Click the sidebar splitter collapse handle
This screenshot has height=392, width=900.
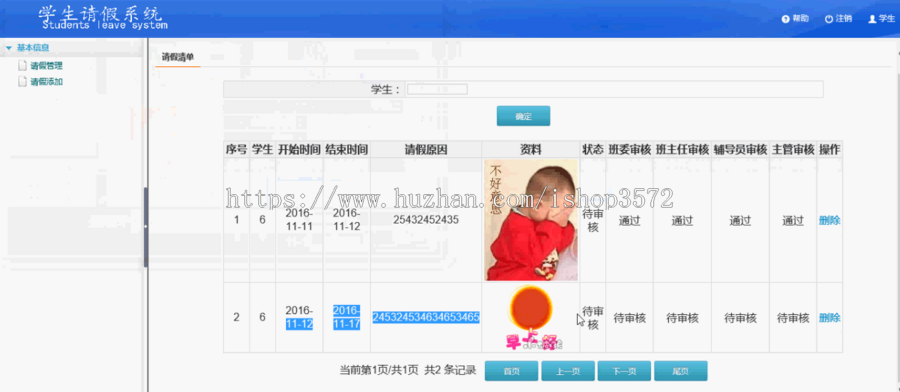(x=146, y=227)
